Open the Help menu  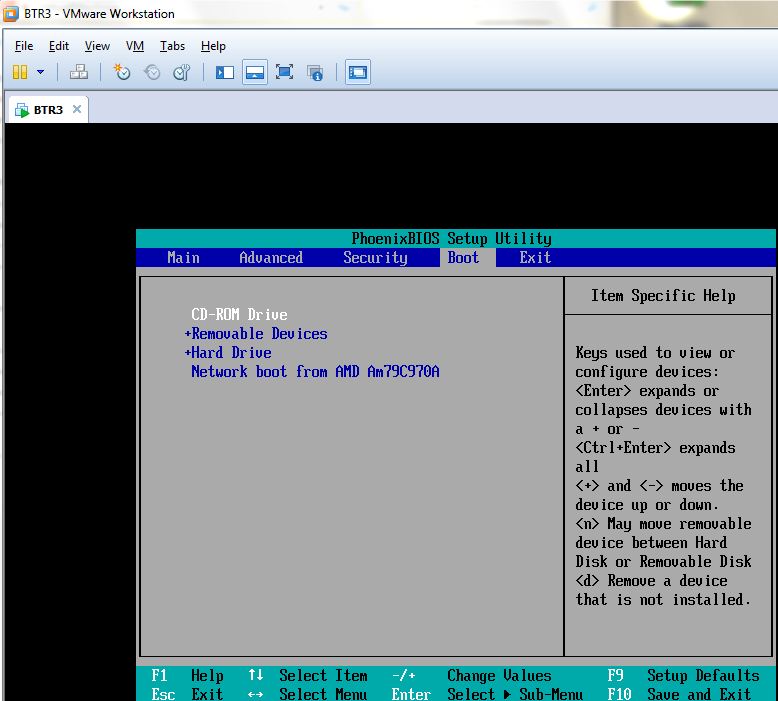[x=213, y=46]
